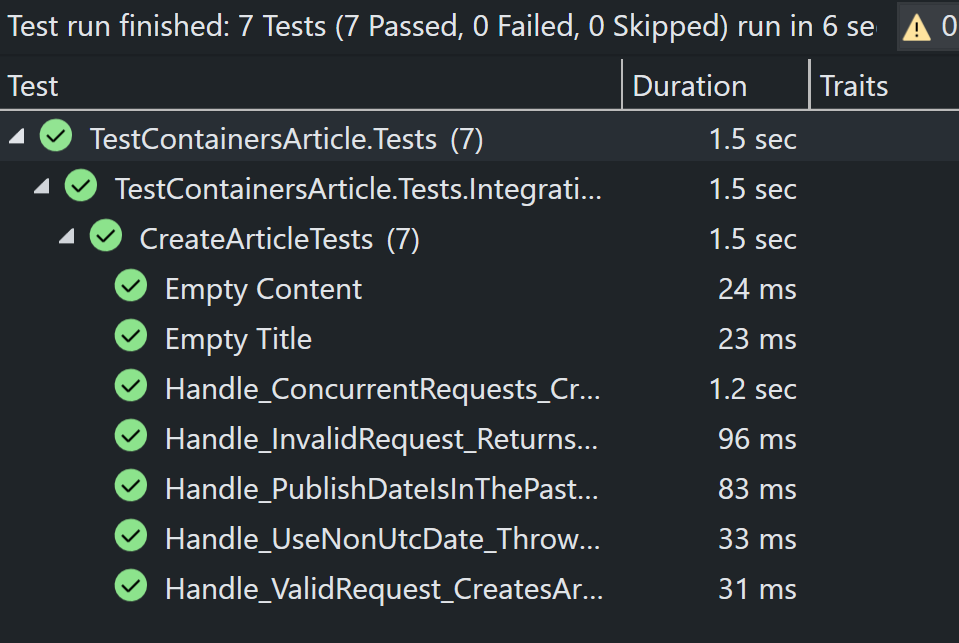Click the test run finished summary text

point(440,27)
